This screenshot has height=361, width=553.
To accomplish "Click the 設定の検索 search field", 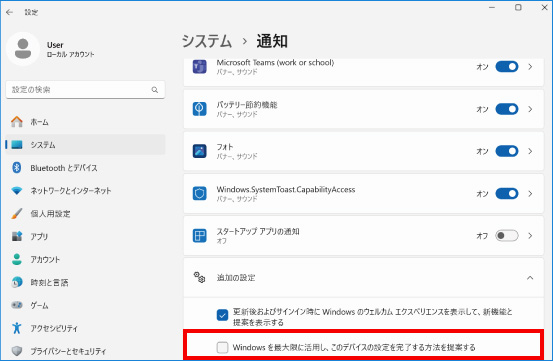I will (x=85, y=90).
